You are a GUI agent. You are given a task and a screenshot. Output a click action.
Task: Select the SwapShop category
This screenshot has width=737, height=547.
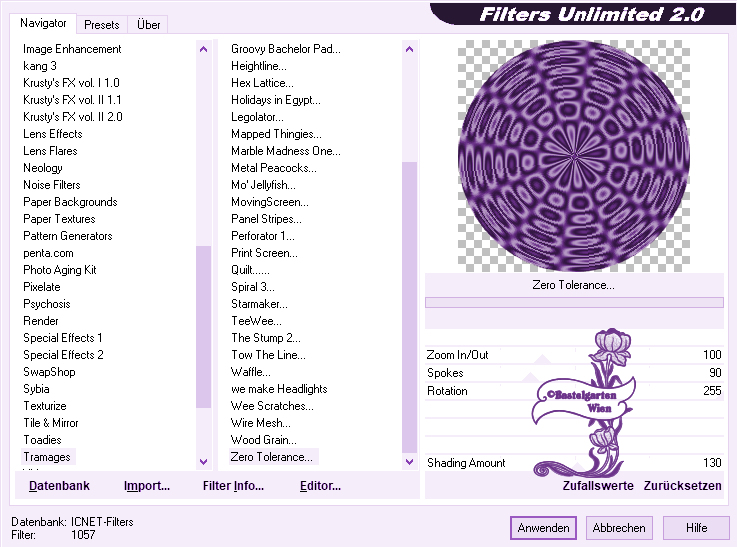[49, 372]
